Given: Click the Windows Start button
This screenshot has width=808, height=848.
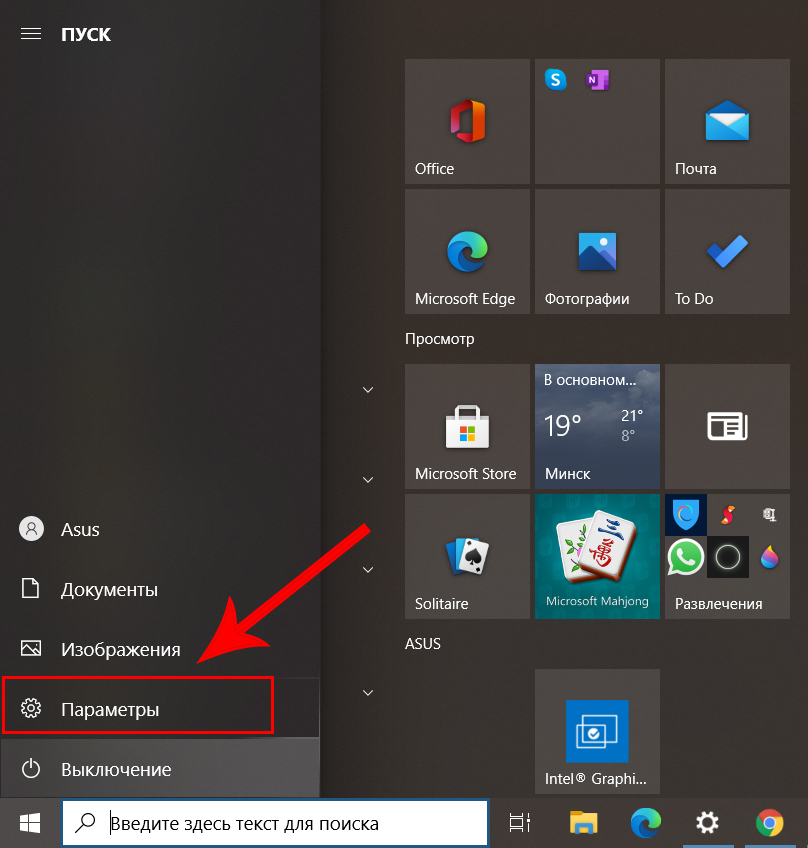Looking at the screenshot, I should coord(30,823).
